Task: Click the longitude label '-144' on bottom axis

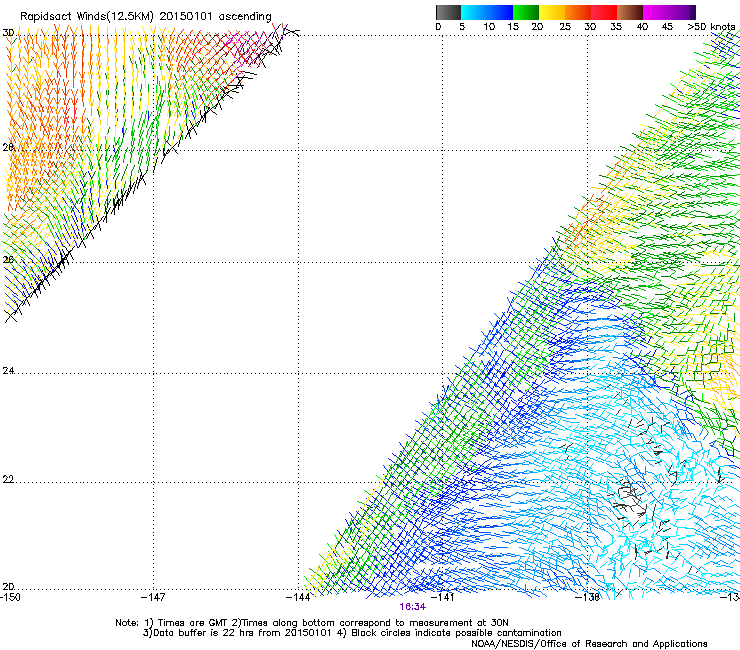Action: click(x=298, y=597)
